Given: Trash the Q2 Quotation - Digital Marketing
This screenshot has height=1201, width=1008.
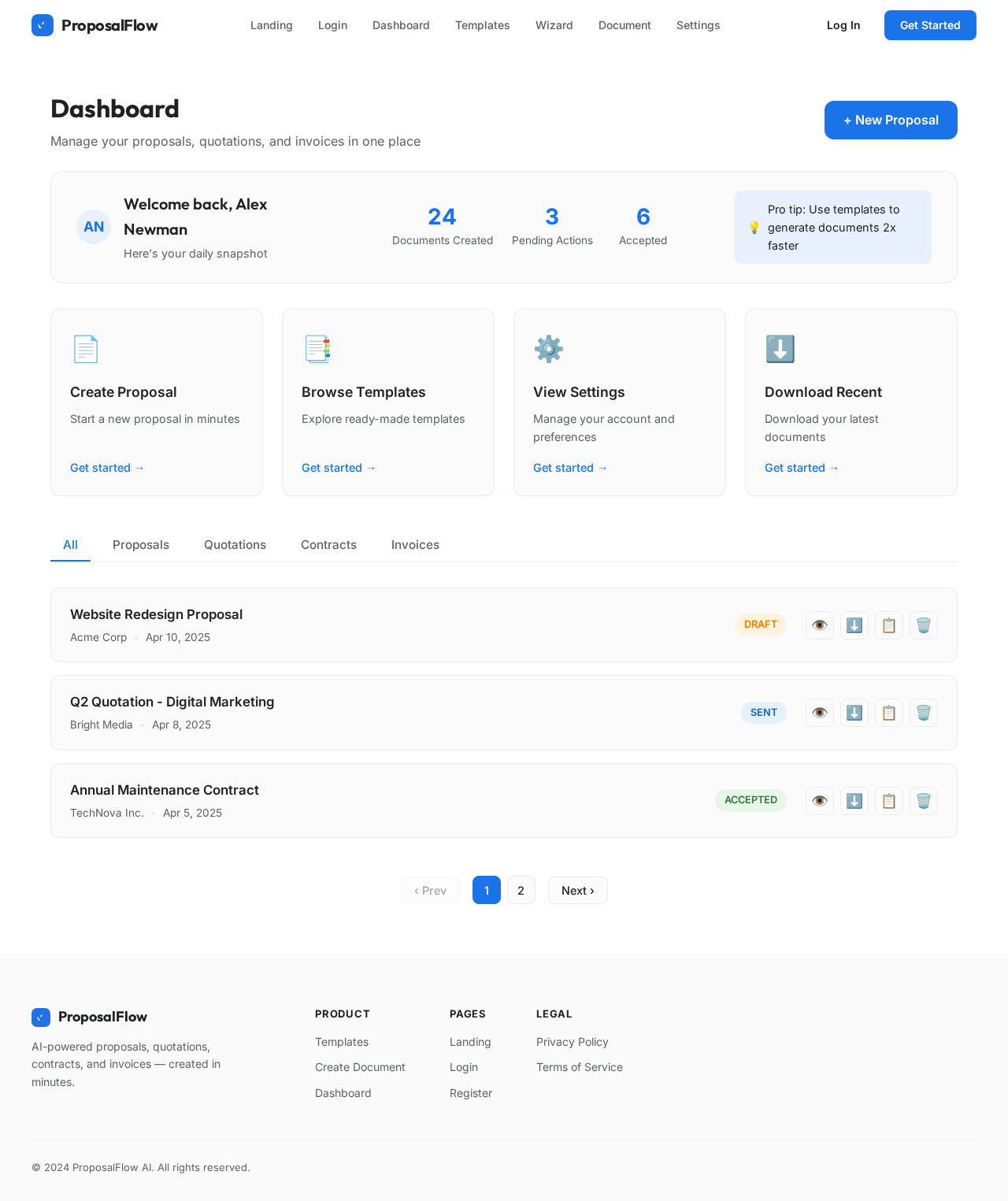Looking at the screenshot, I should [x=924, y=713].
